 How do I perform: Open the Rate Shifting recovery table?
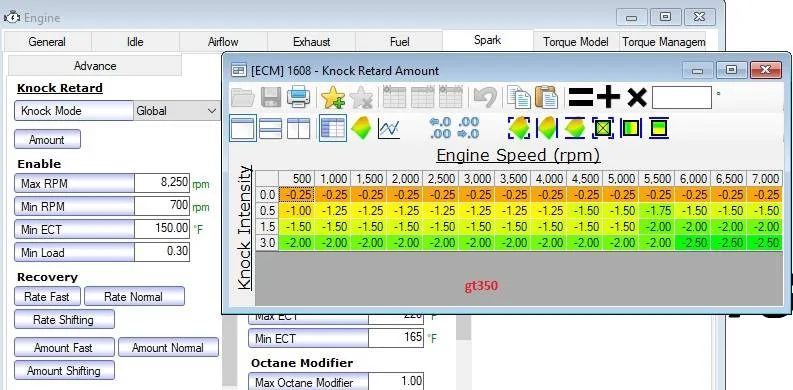point(64,320)
